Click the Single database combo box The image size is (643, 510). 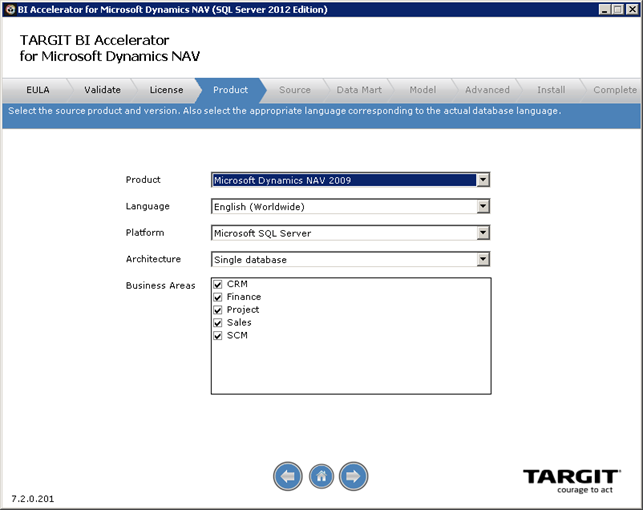[x=351, y=259]
